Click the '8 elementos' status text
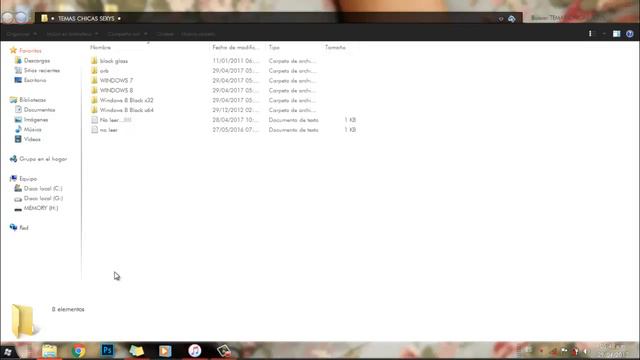This screenshot has height=360, width=640. 68,309
